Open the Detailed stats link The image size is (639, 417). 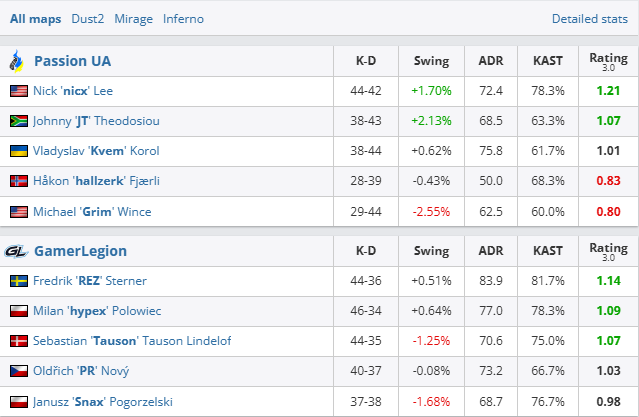[590, 19]
